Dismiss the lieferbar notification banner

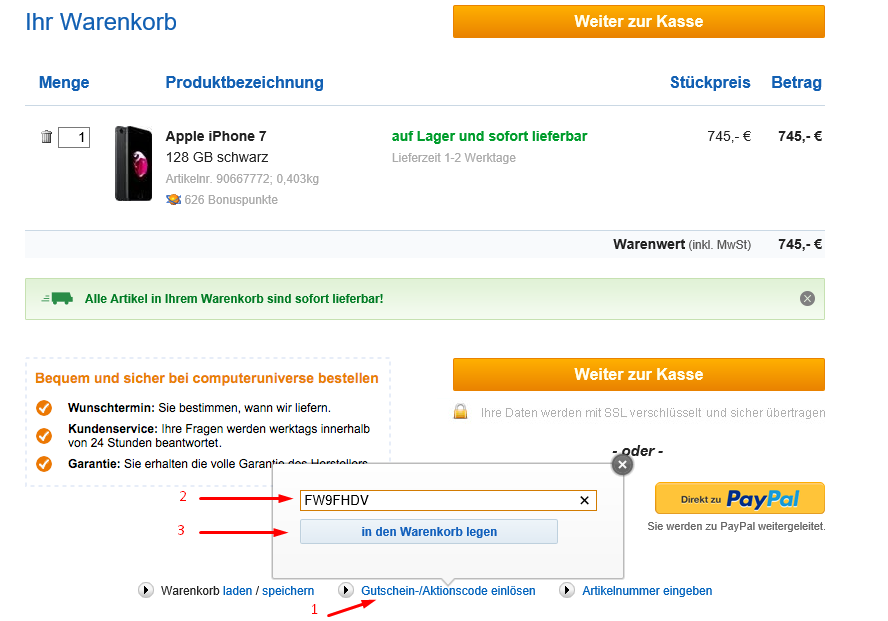(x=807, y=297)
